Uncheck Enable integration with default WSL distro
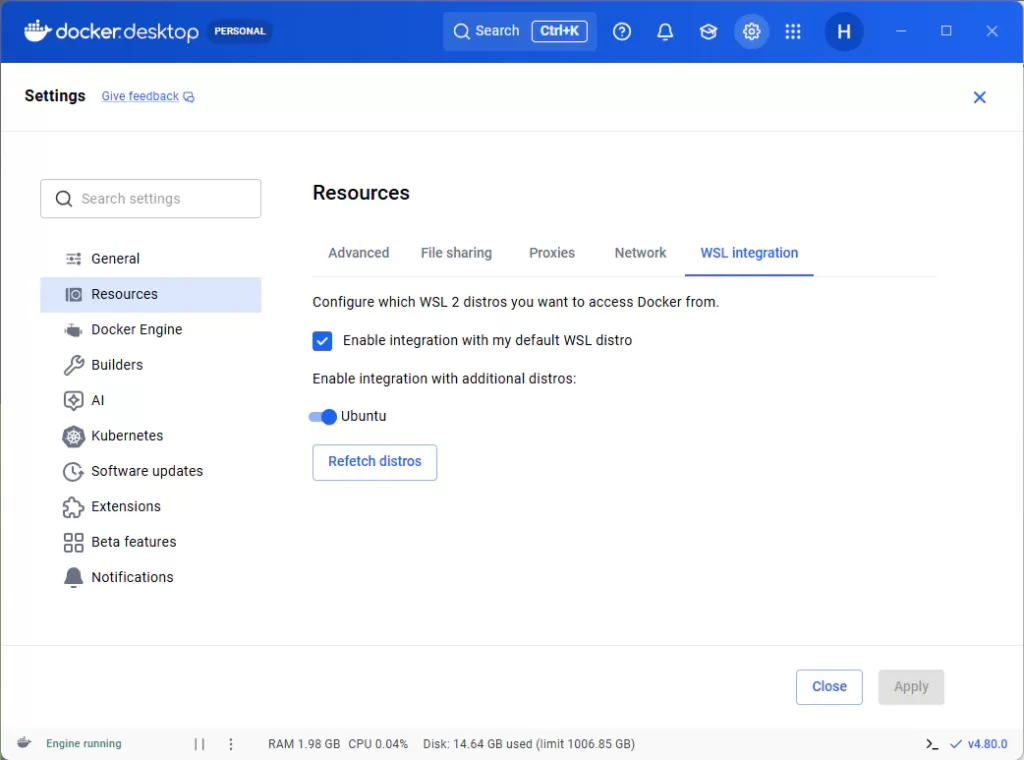The width and height of the screenshot is (1024, 760). pyautogui.click(x=322, y=341)
